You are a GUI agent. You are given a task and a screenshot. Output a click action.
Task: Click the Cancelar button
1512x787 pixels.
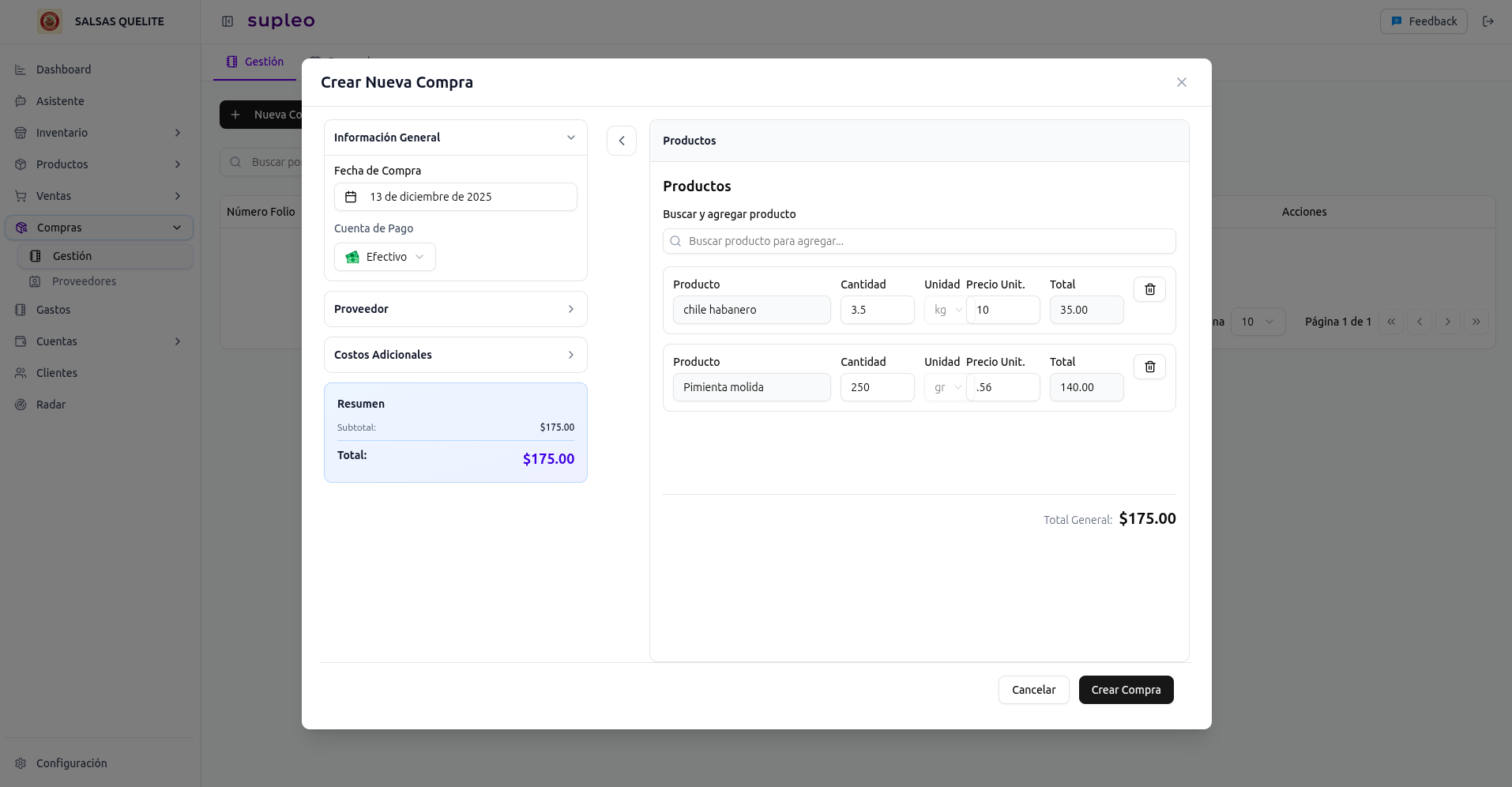[x=1033, y=690]
